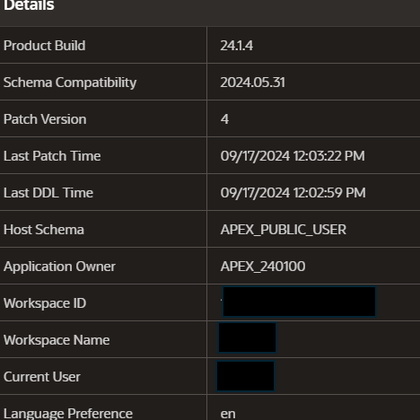Image resolution: width=420 pixels, height=420 pixels.
Task: Click the 'Workspace Name' label
Action: tap(56, 340)
